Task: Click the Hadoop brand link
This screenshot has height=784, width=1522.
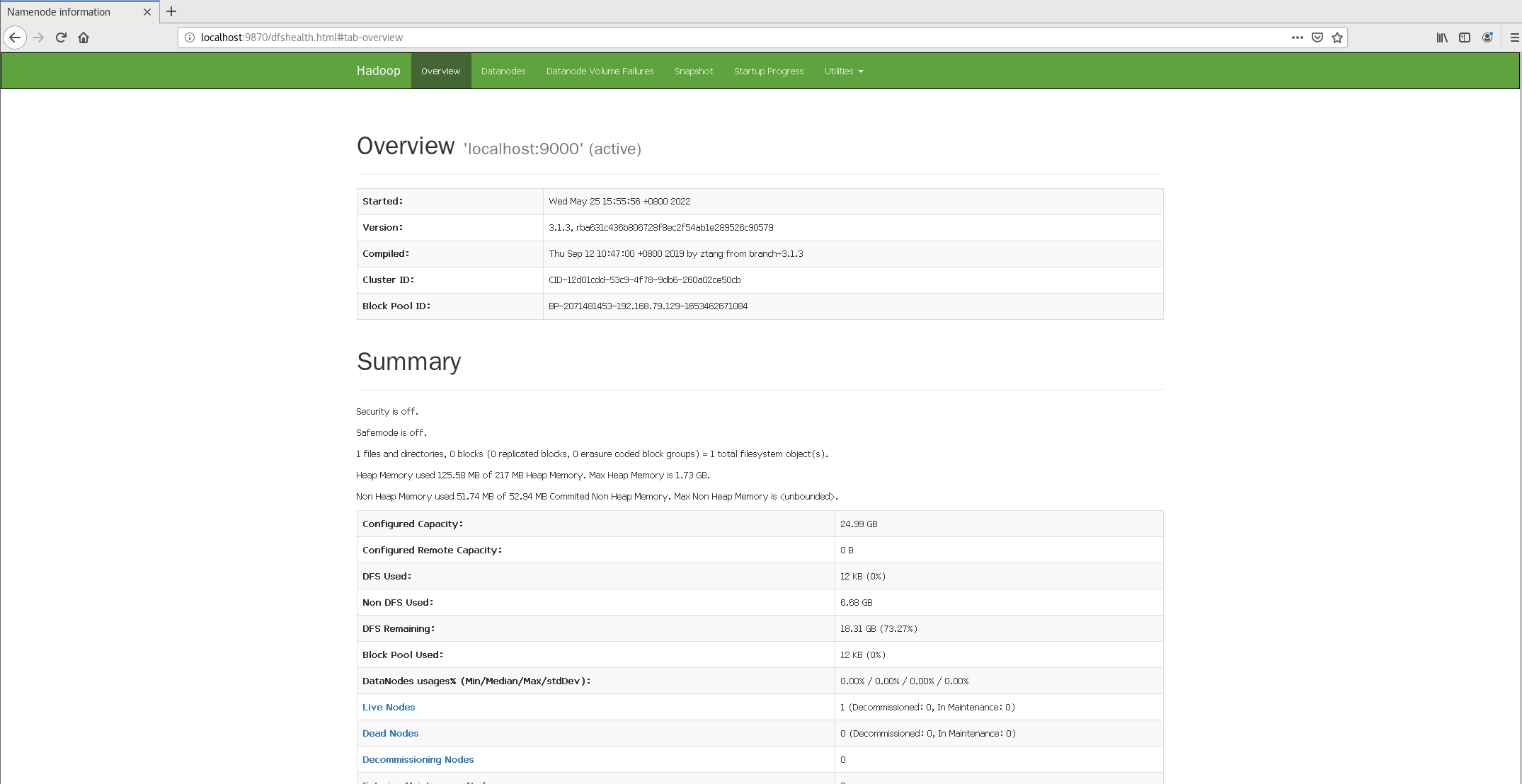Action: click(378, 71)
